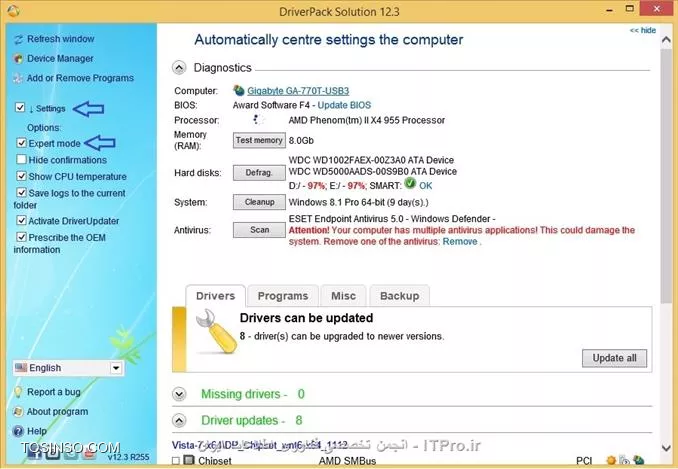Open the English language dropdown

[116, 368]
